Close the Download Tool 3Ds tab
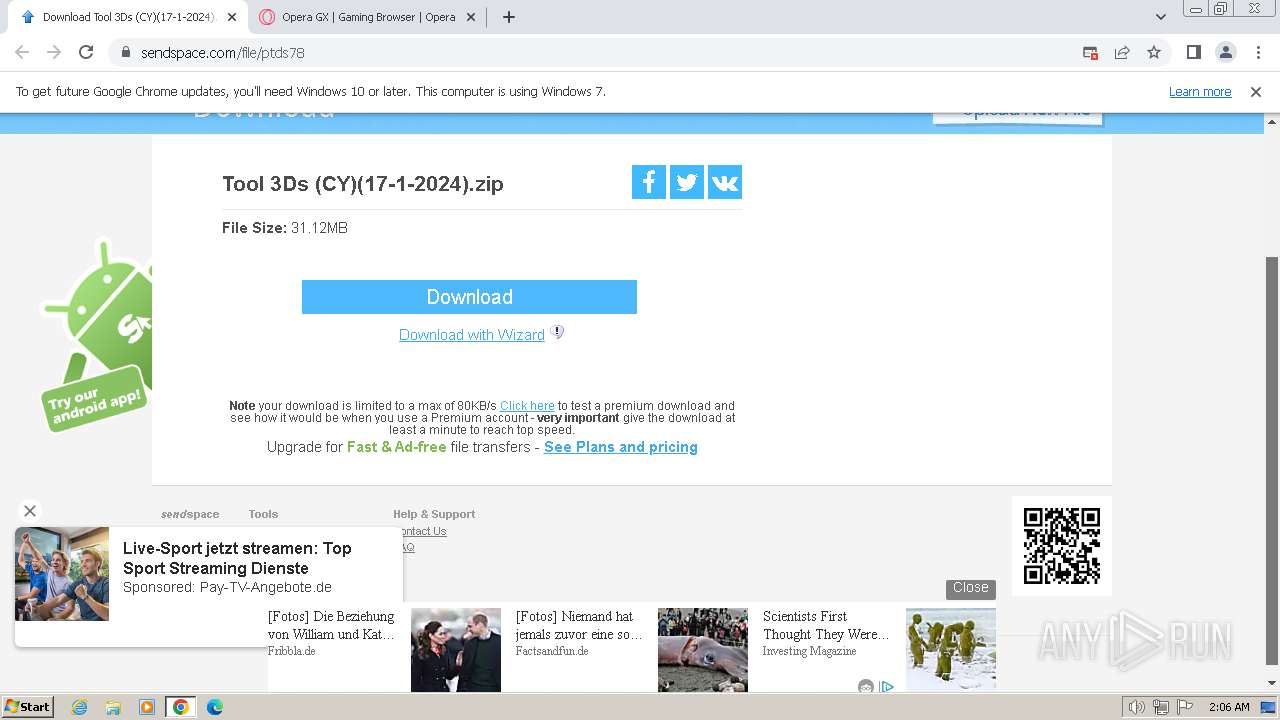This screenshot has height=720, width=1280. click(232, 17)
